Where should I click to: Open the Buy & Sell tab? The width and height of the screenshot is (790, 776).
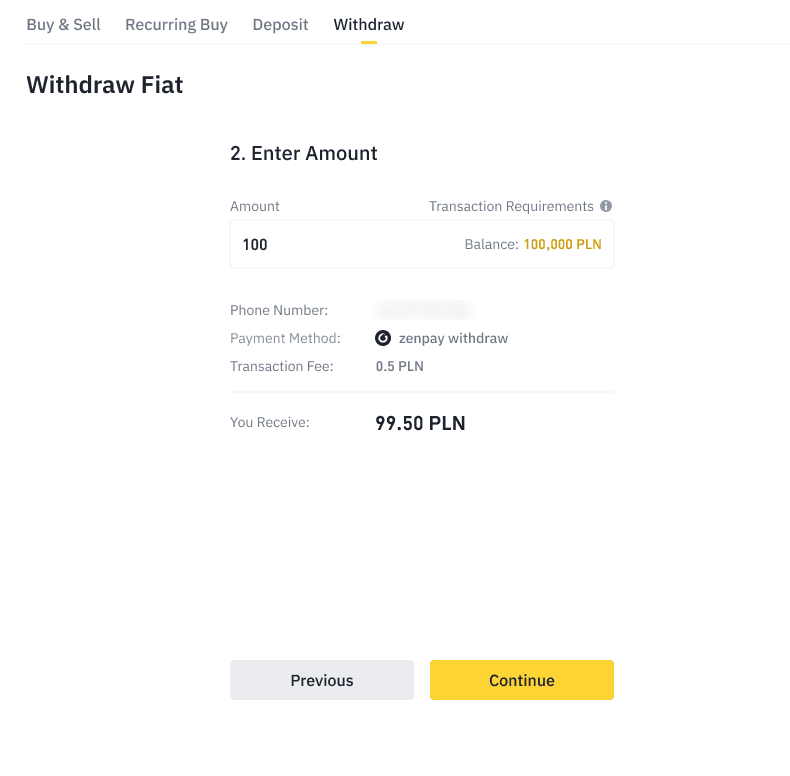63,24
